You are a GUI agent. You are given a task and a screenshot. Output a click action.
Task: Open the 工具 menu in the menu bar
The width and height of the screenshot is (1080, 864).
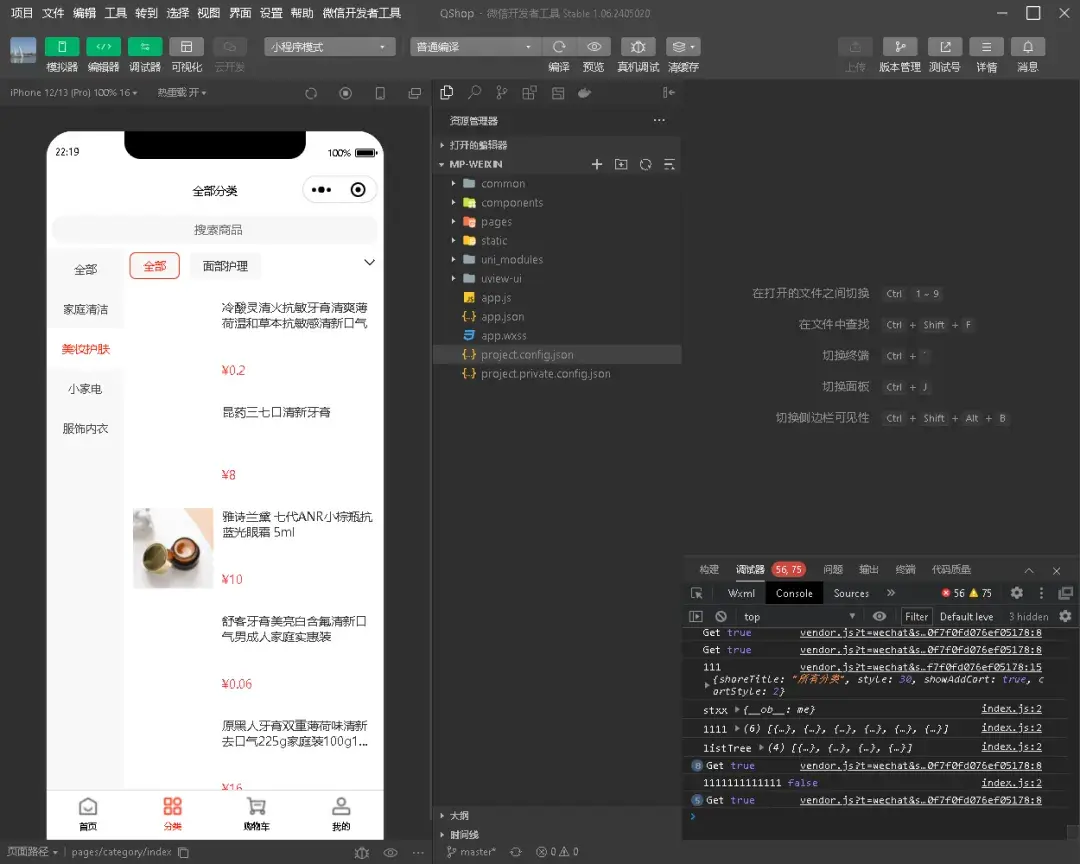(115, 13)
